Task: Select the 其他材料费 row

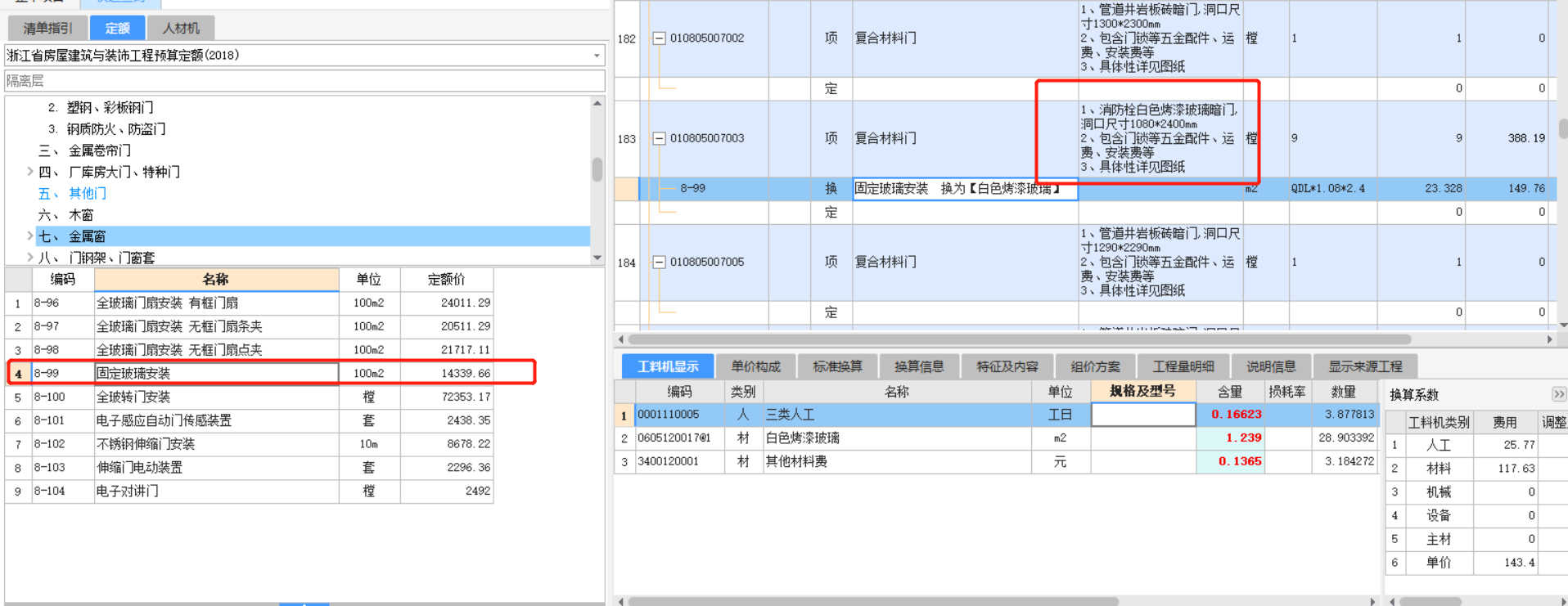Action: click(x=996, y=462)
